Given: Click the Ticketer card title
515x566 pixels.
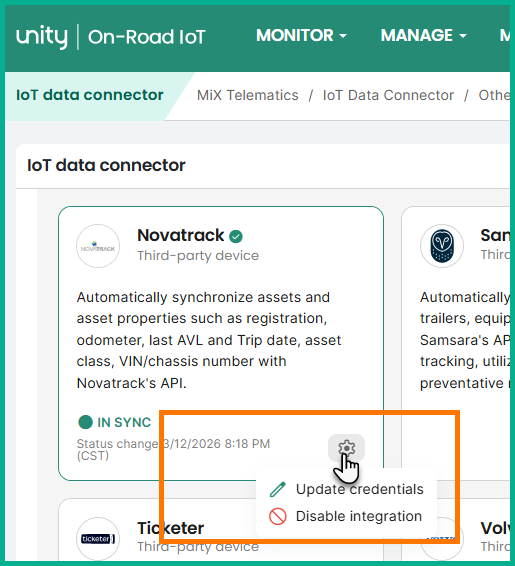Looking at the screenshot, I should point(170,528).
